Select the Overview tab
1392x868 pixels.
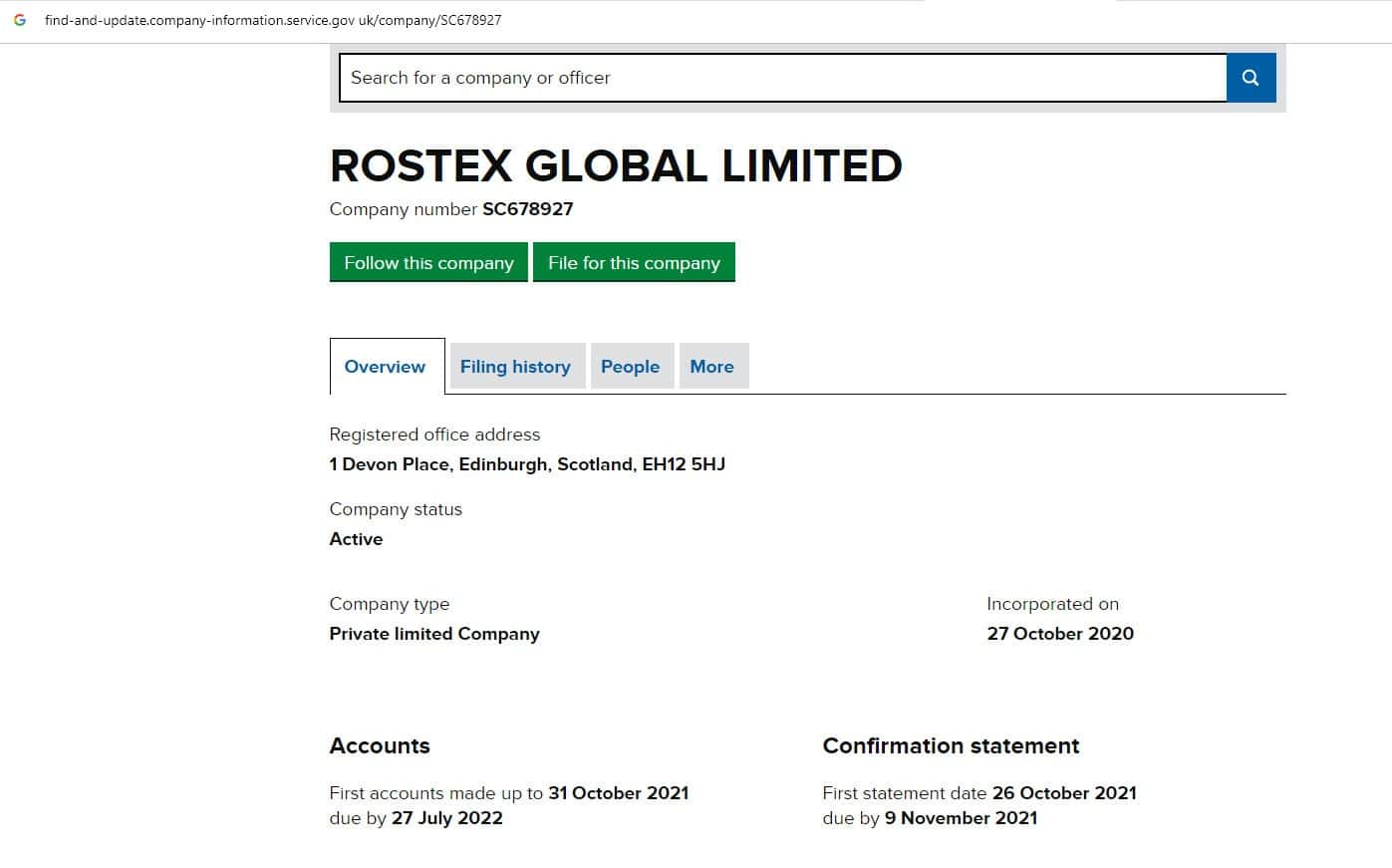(385, 367)
